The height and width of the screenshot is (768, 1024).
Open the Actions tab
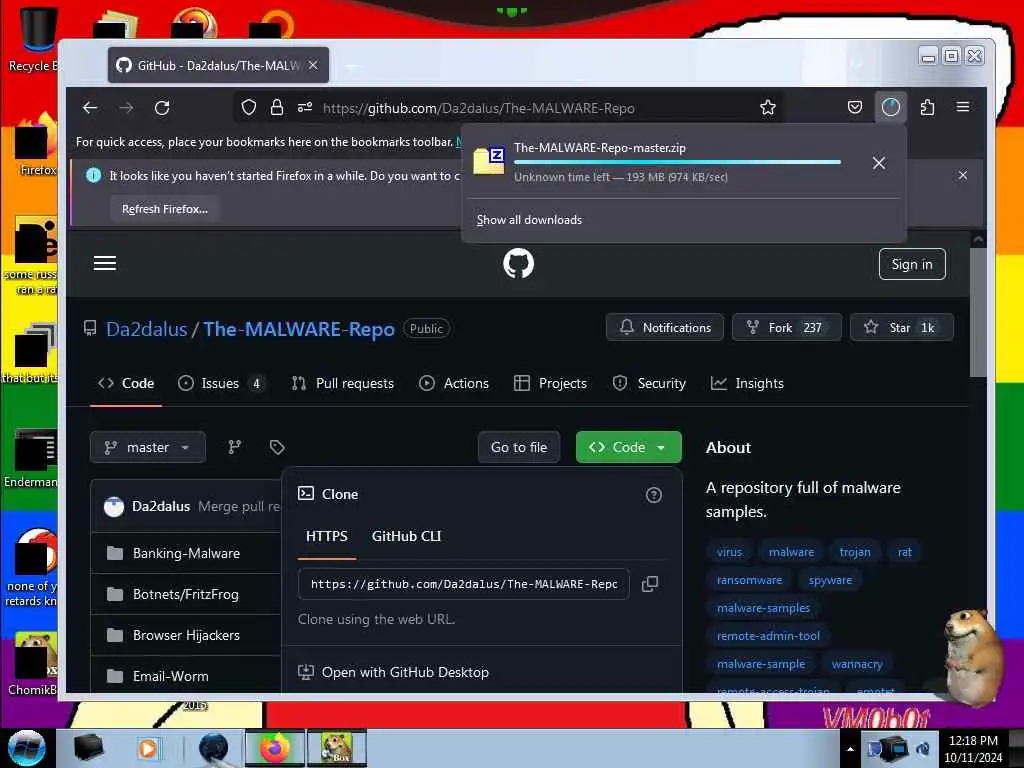454,383
